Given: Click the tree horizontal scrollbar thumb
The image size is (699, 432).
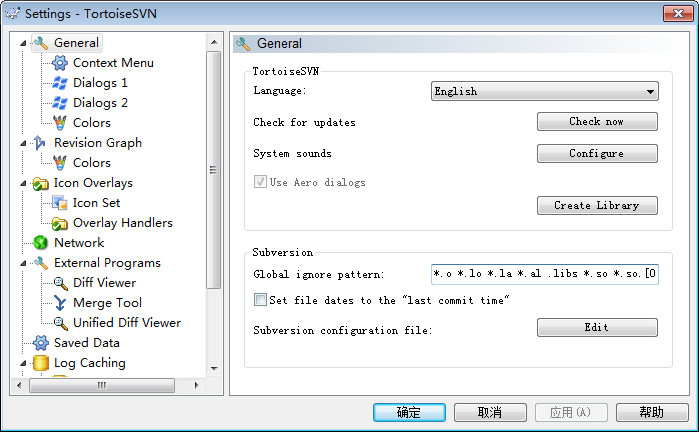Looking at the screenshot, I should 102,385.
